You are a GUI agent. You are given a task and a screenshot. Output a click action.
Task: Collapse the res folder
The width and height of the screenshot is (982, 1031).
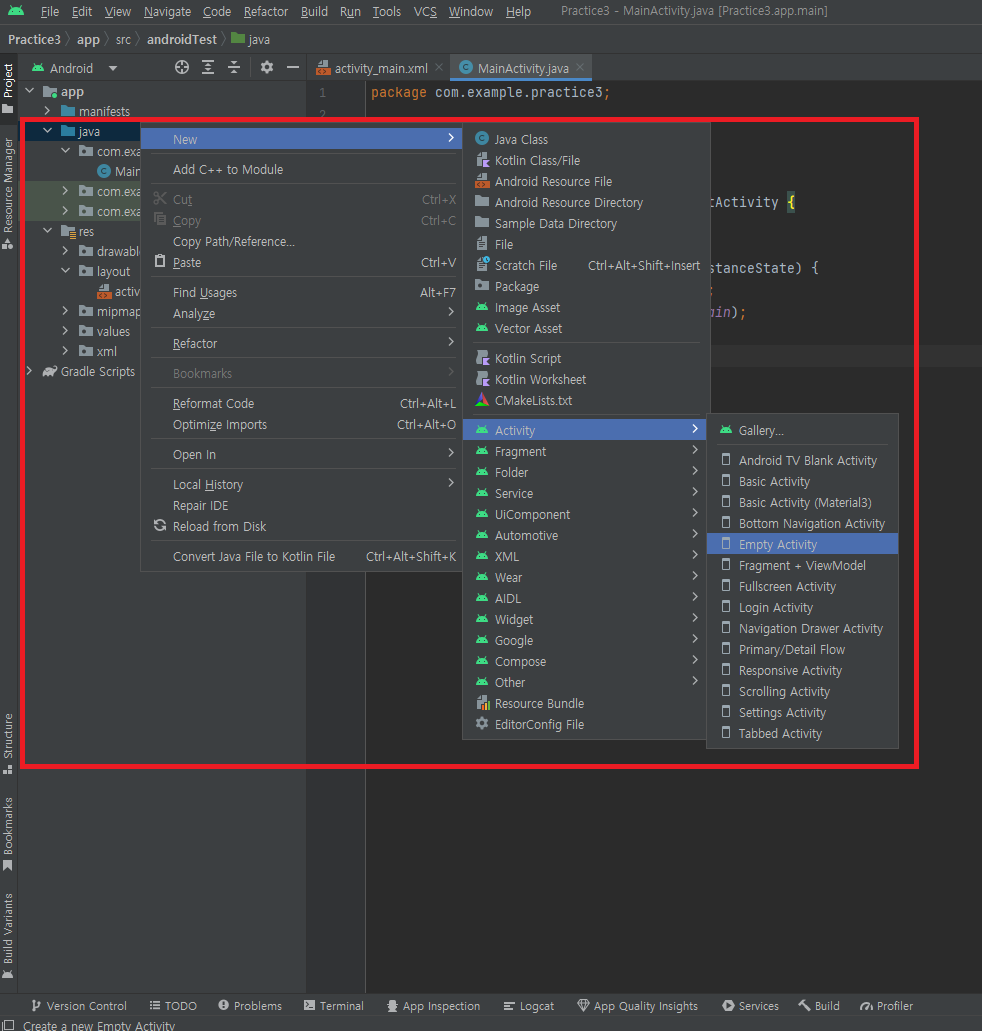point(47,231)
